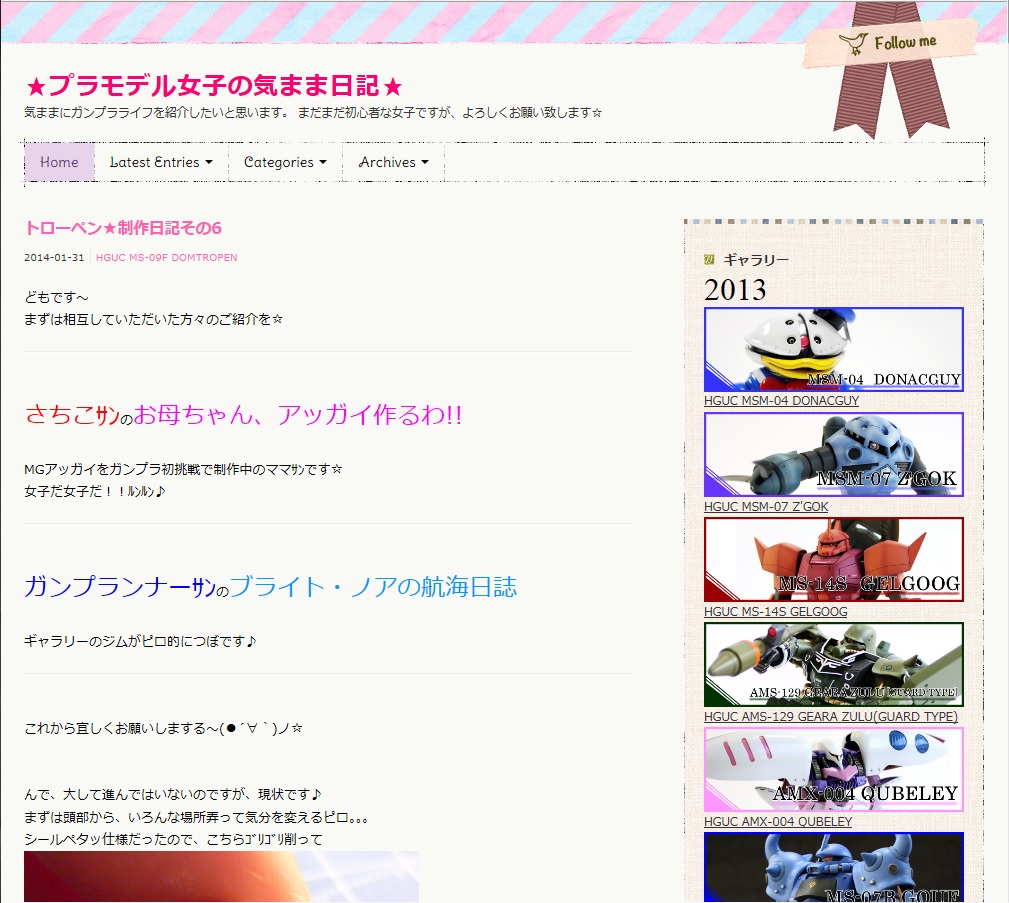Expand the Archives dropdown menu
This screenshot has width=1009, height=903.
[x=393, y=162]
